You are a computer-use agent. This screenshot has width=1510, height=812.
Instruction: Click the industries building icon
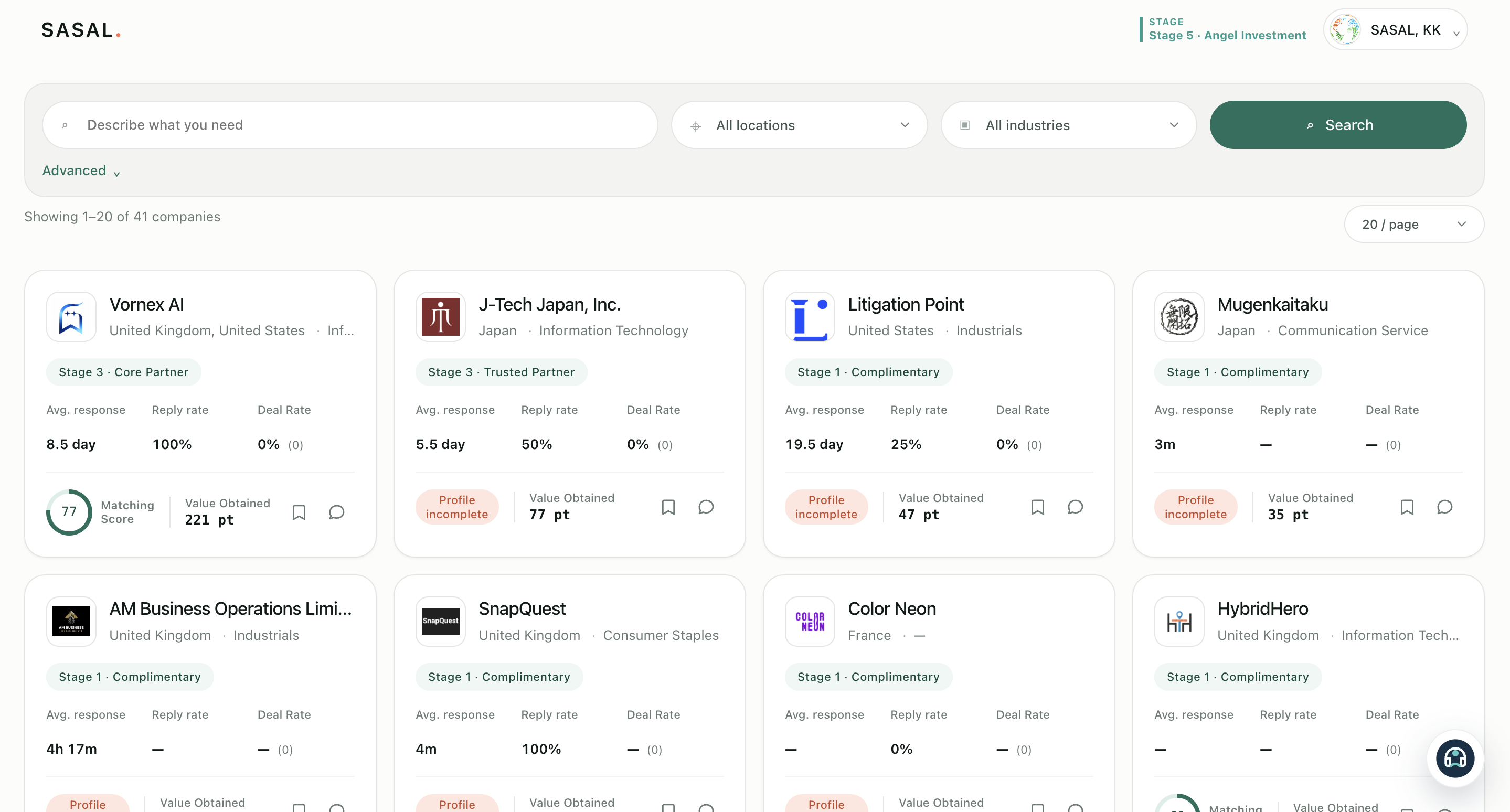pos(965,125)
